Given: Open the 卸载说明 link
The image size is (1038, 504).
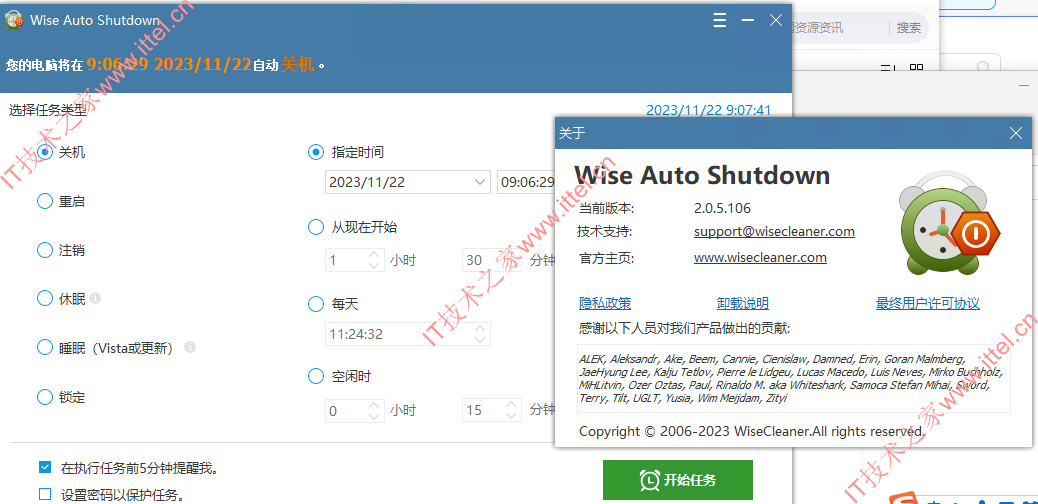Looking at the screenshot, I should tap(743, 303).
